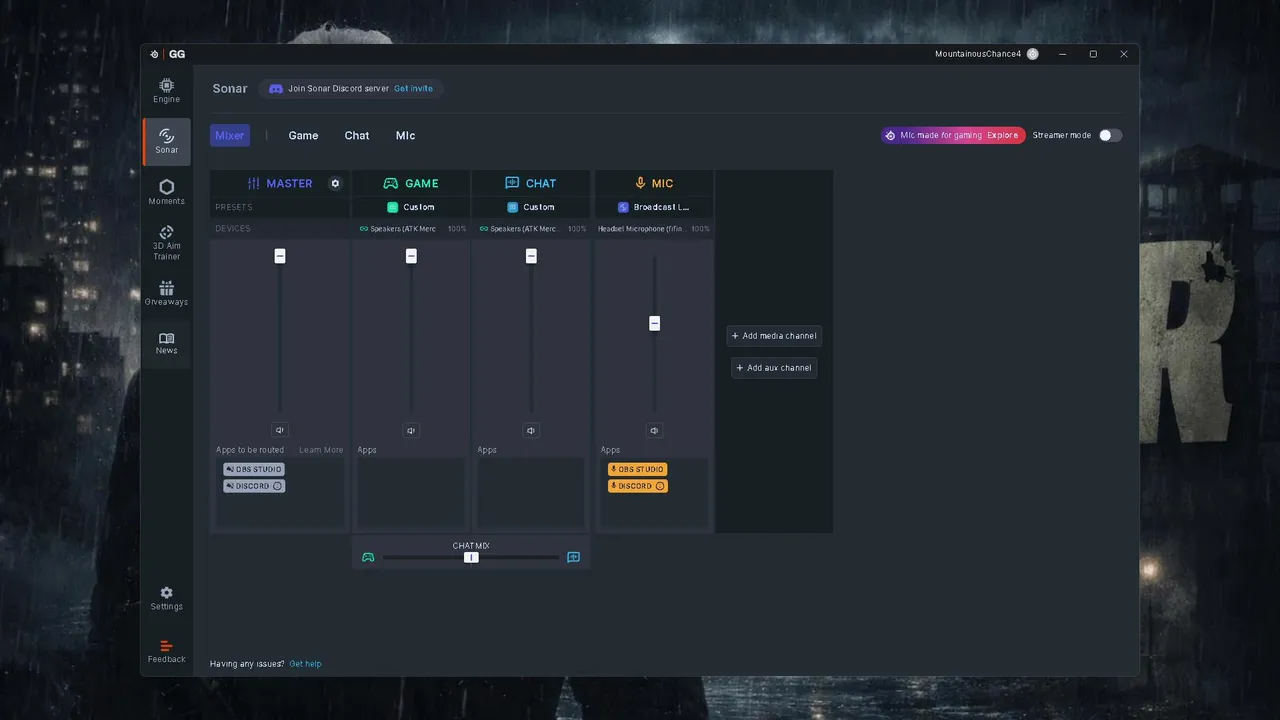The image size is (1280, 720).
Task: Click the MountainousChance4 username
Action: point(978,54)
